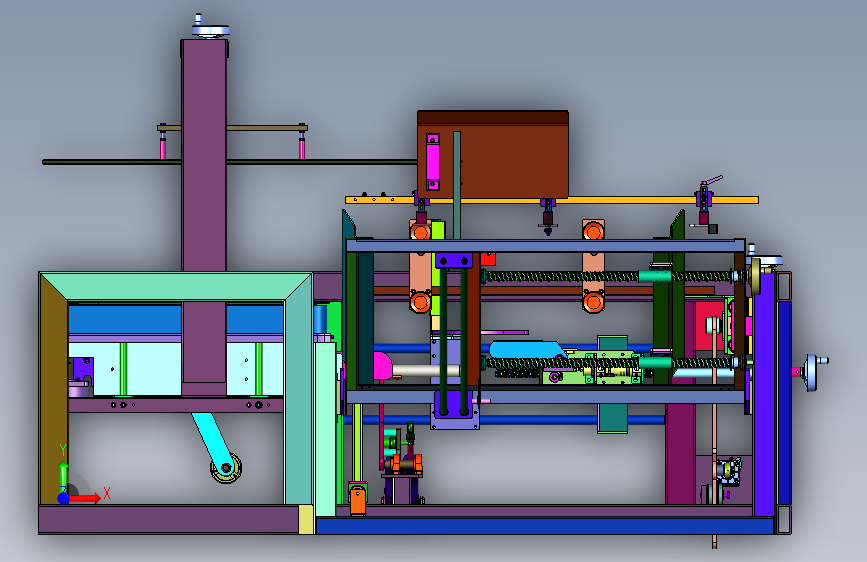This screenshot has width=867, height=562.
Task: Select the teal block below the lower beam
Action: pyautogui.click(x=613, y=418)
